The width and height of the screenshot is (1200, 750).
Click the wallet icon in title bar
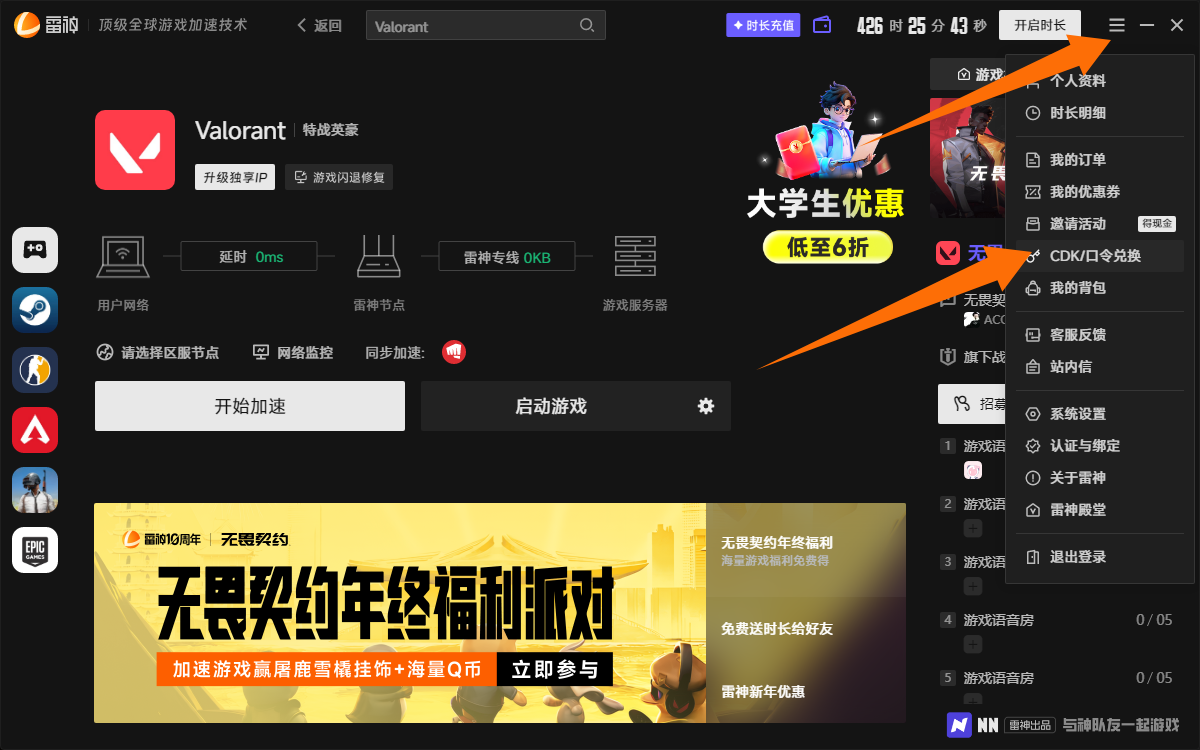click(822, 25)
